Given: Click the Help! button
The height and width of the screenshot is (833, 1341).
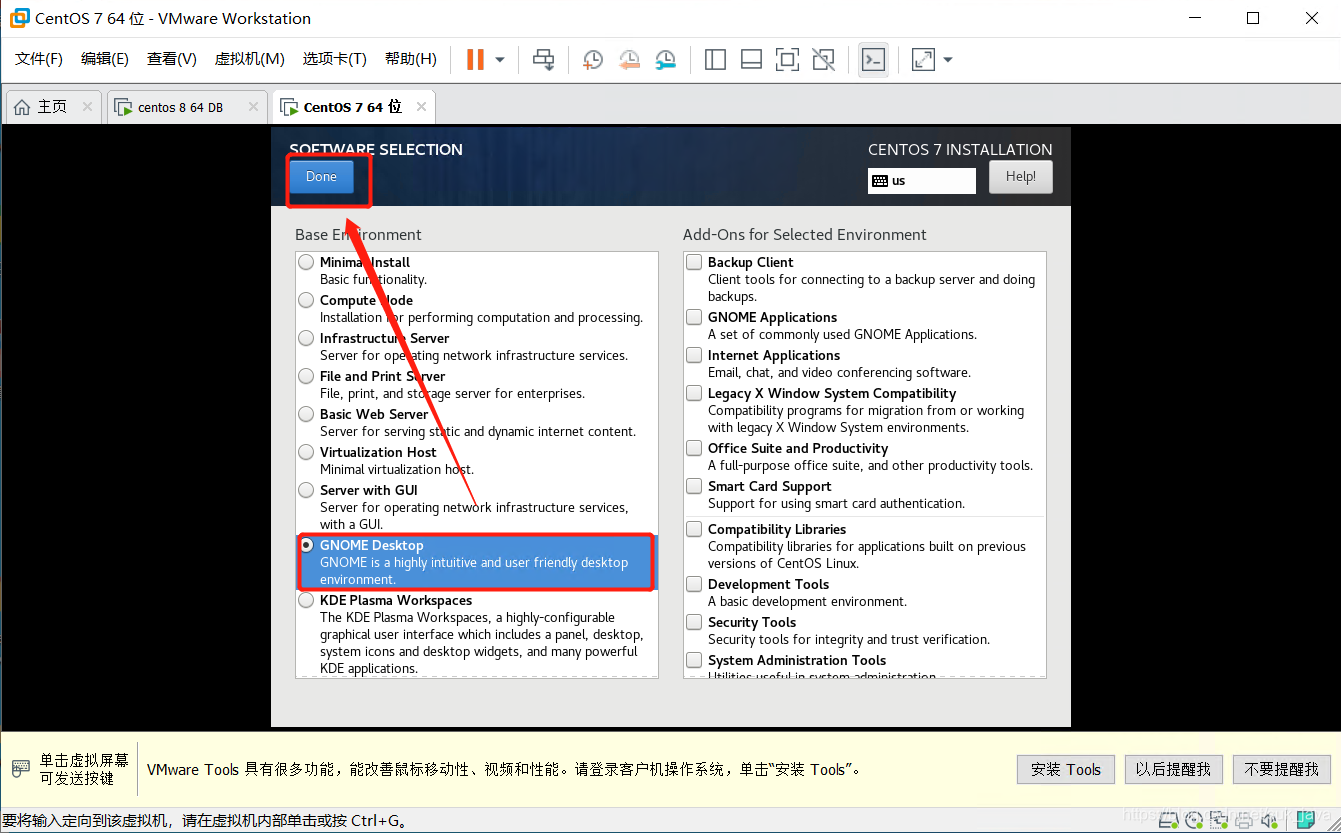Looking at the screenshot, I should [x=1021, y=177].
